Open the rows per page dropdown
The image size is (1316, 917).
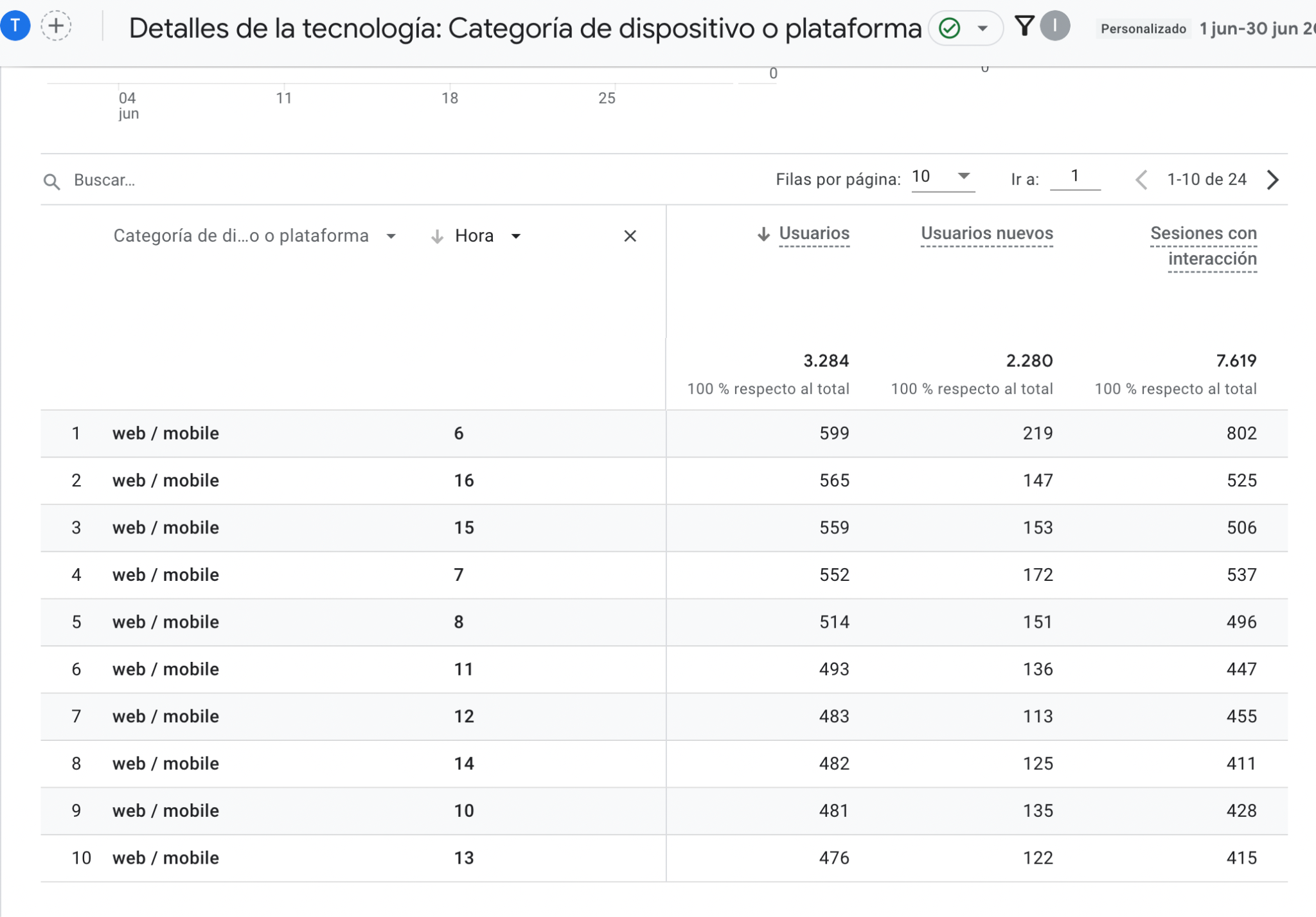tap(943, 177)
